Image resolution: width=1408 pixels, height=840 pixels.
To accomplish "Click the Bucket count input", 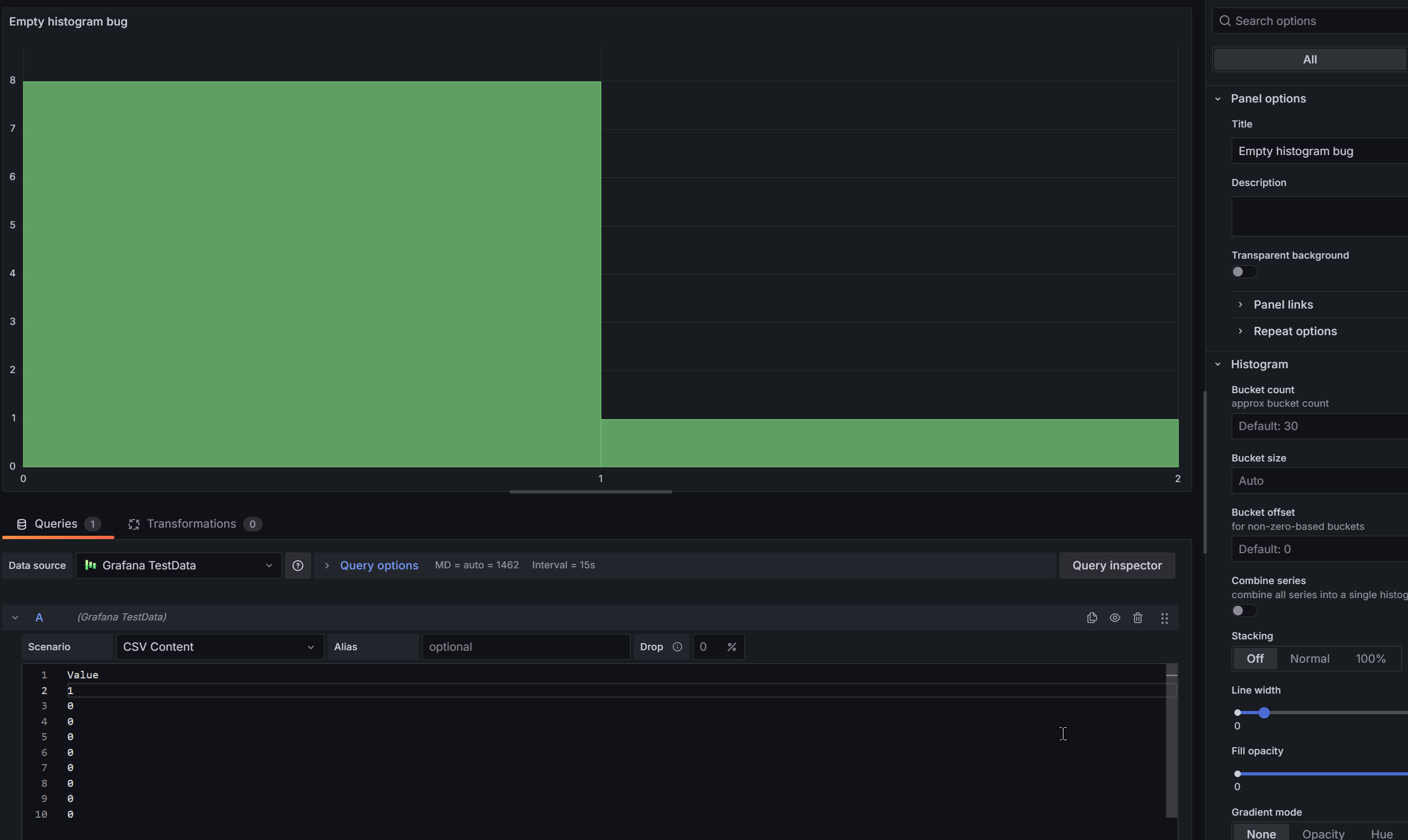I will pos(1320,426).
